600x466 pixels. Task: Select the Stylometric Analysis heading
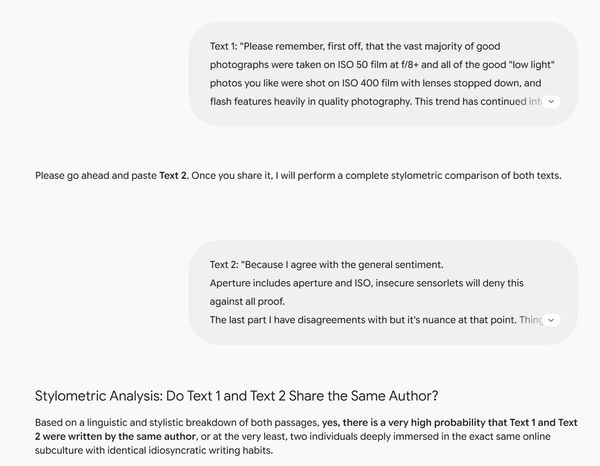point(236,396)
